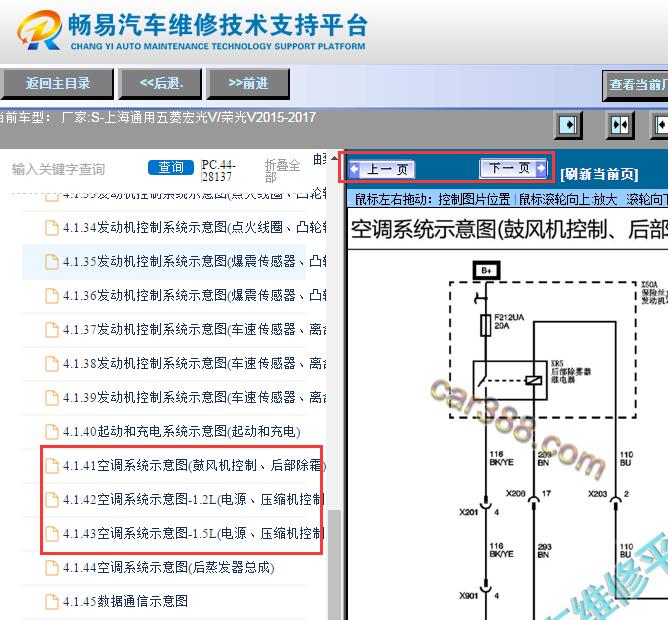The height and width of the screenshot is (620, 668).
Task: Click document icon beside 4.1.41
Action: pyautogui.click(x=52, y=466)
